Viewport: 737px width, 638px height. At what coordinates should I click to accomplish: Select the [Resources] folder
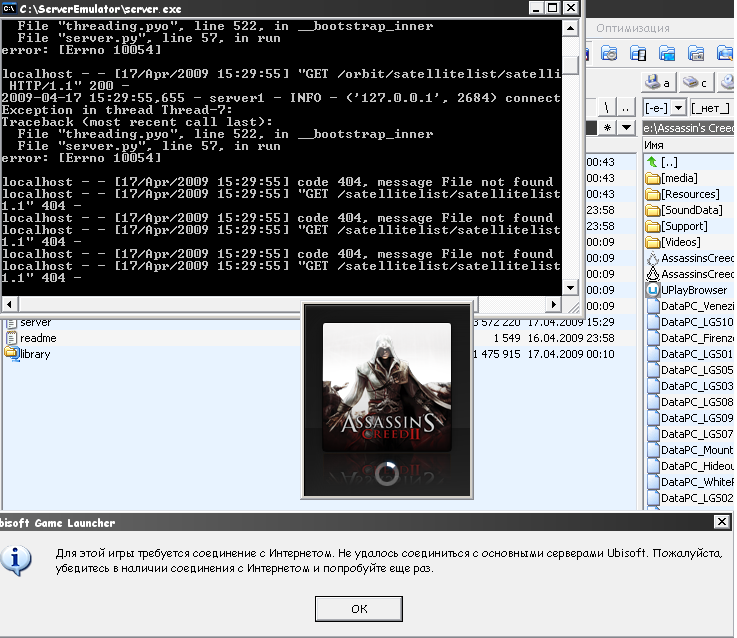coord(682,194)
